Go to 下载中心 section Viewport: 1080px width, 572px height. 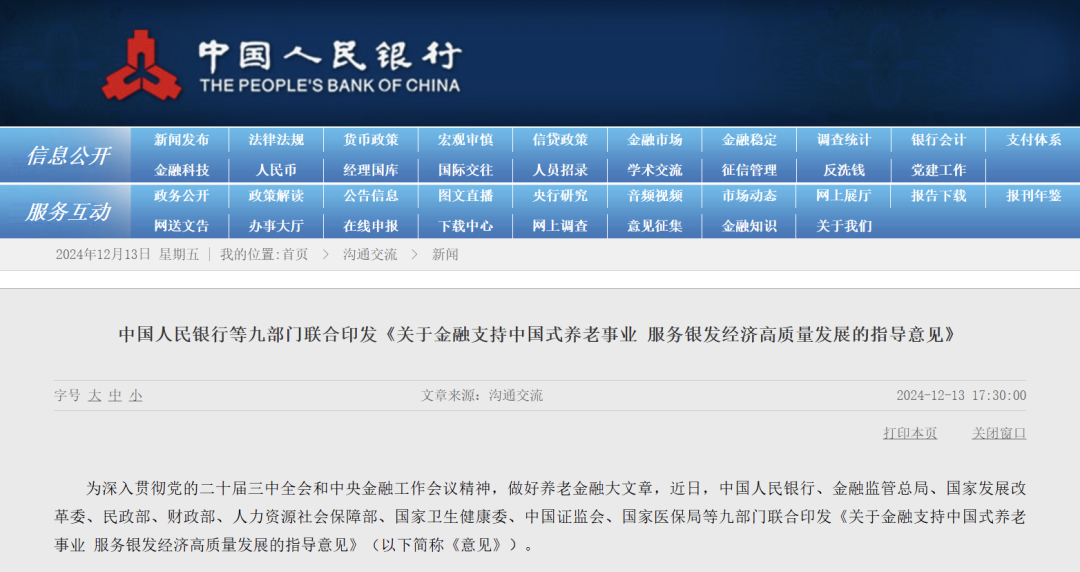pyautogui.click(x=466, y=226)
